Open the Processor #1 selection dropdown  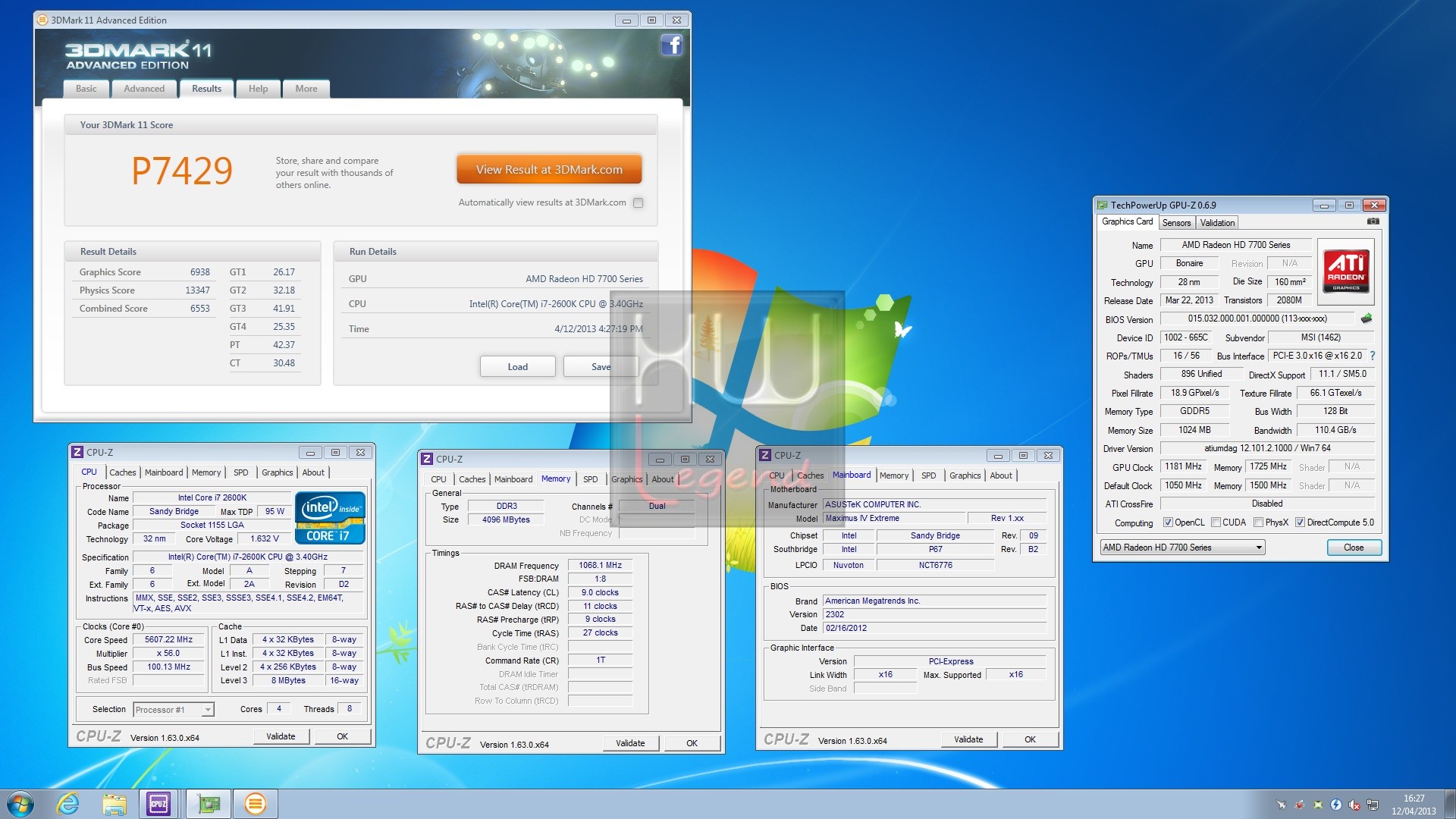click(174, 710)
